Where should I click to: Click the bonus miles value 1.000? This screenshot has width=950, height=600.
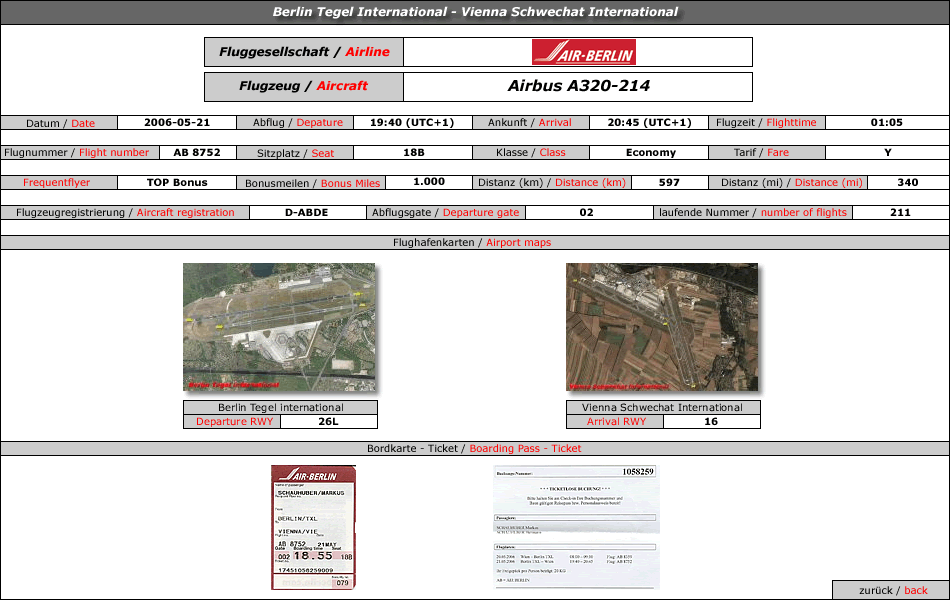click(429, 182)
